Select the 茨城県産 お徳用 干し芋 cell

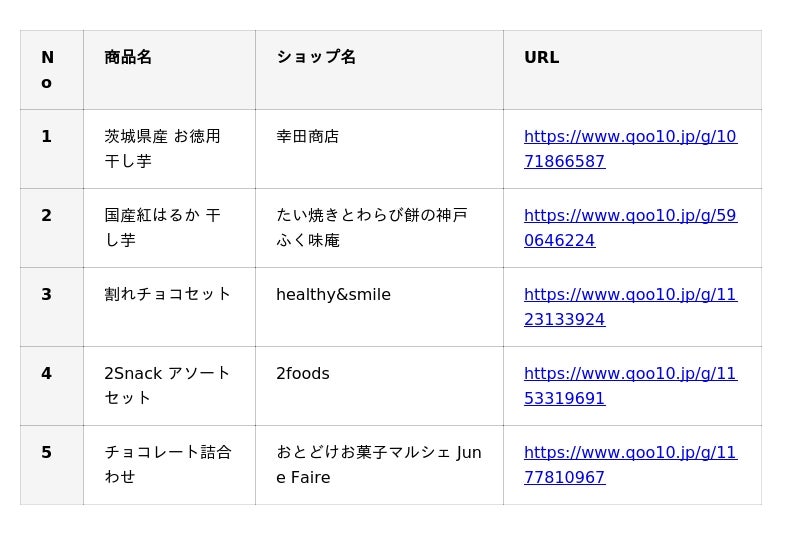pos(163,148)
